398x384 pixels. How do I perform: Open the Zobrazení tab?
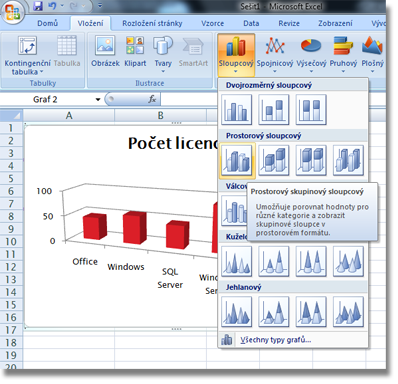335,23
